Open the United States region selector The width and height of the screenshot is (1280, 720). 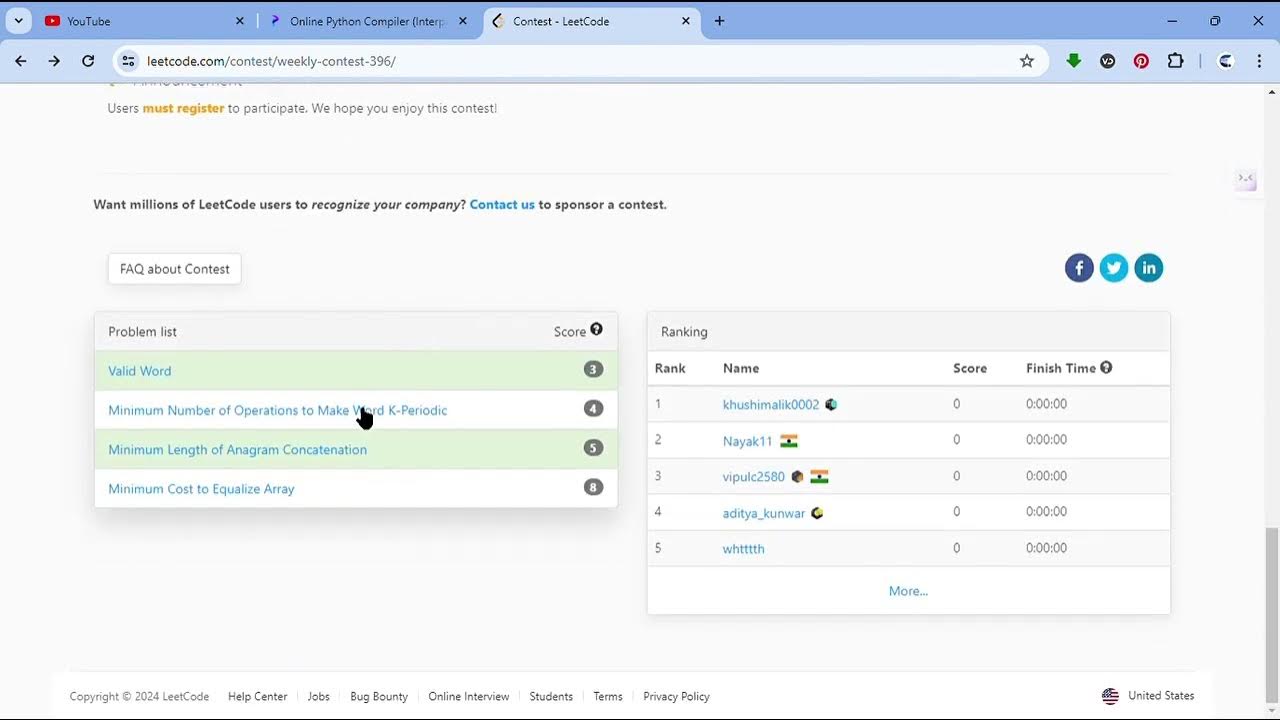1148,696
